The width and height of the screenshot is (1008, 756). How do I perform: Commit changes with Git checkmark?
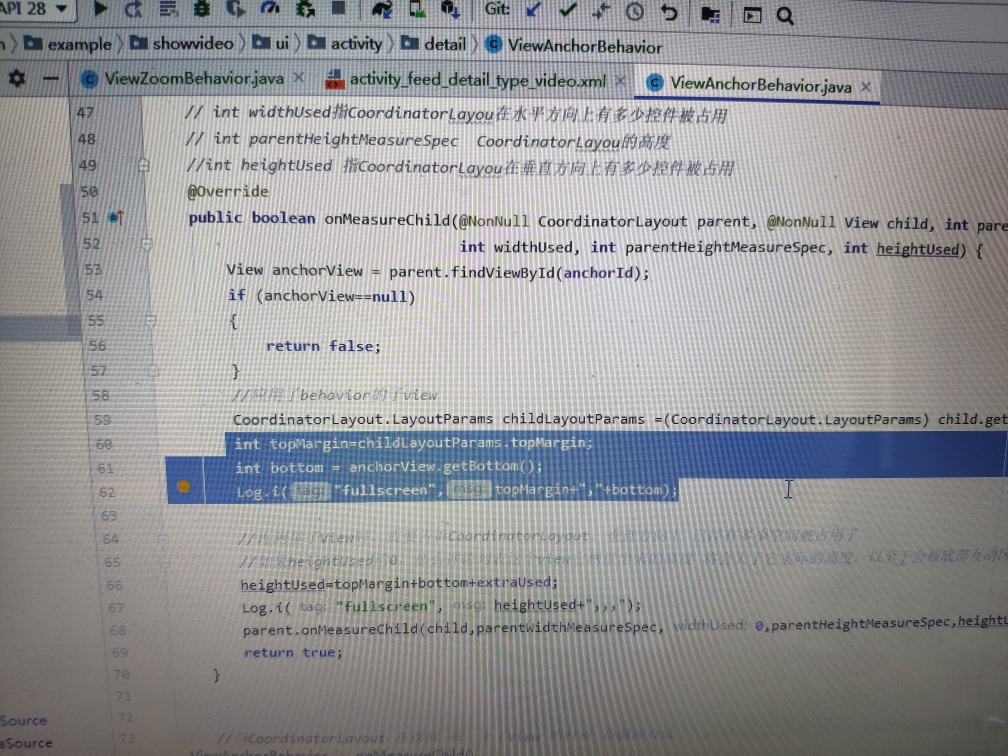click(567, 11)
